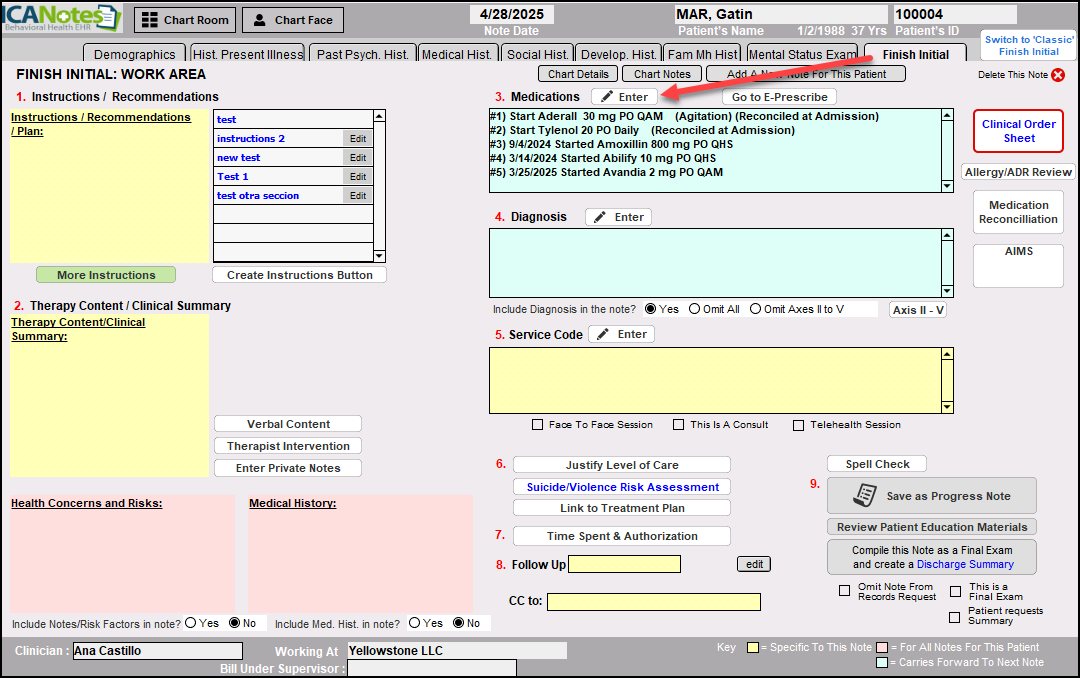The height and width of the screenshot is (678, 1080).
Task: Open Suicide/Violence Risk Assessment
Action: point(621,487)
